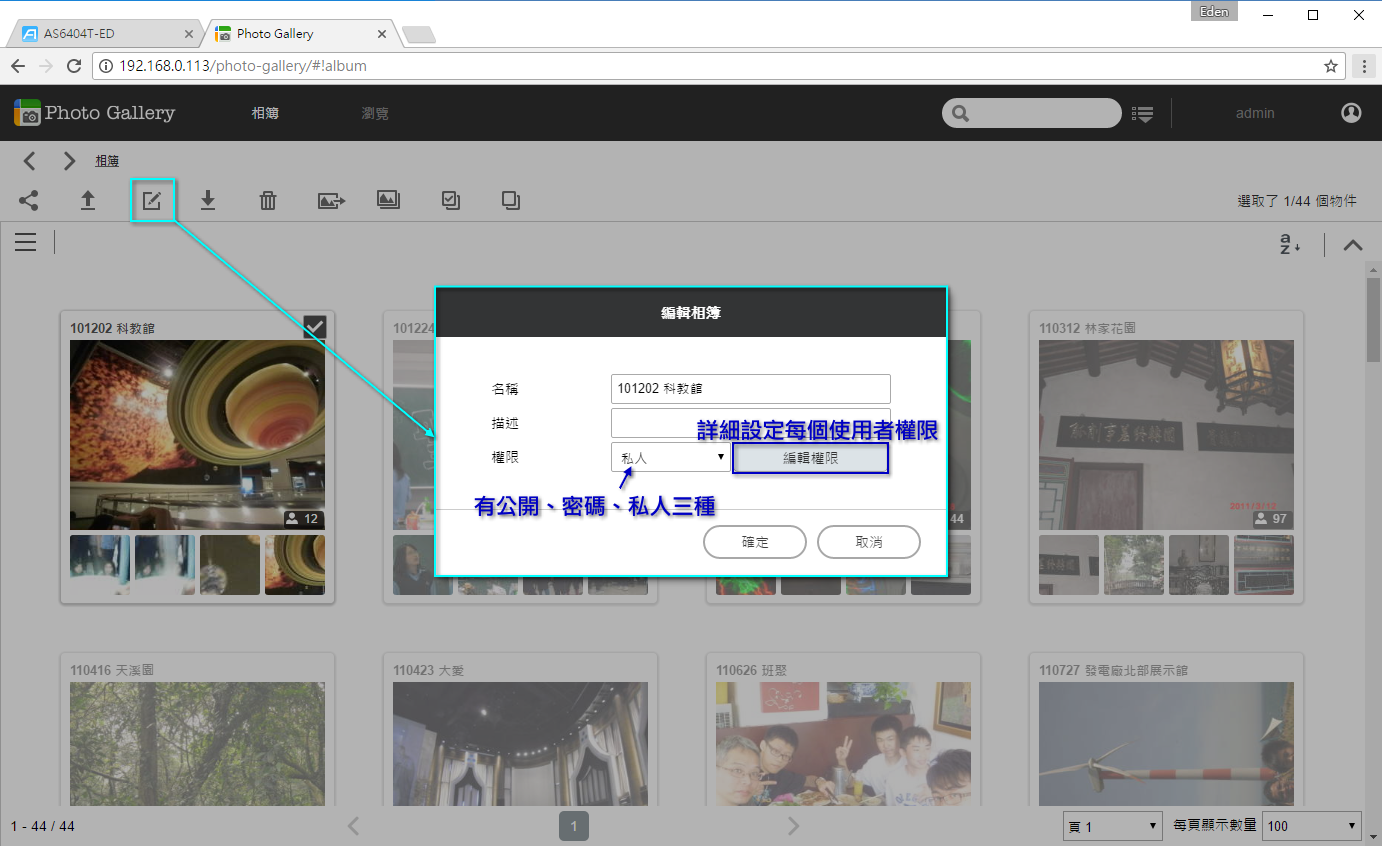
Task: Open a new browser tab
Action: [418, 34]
